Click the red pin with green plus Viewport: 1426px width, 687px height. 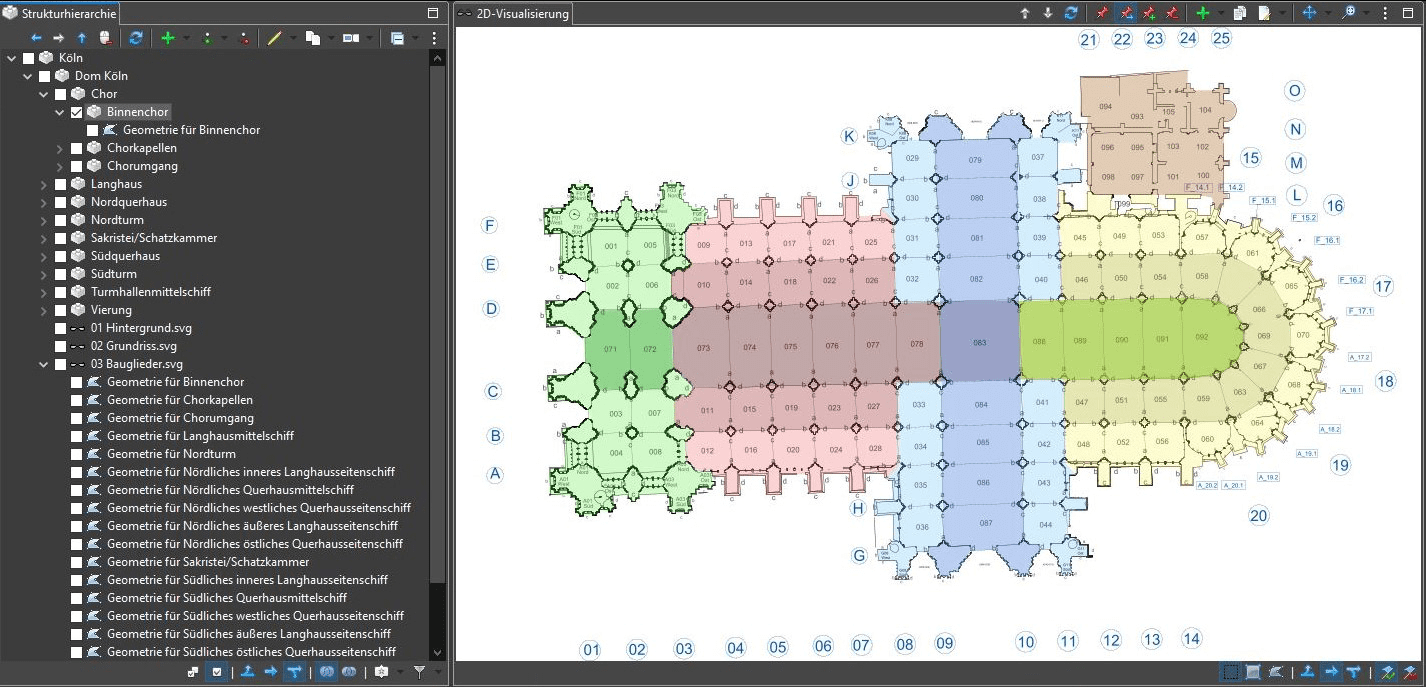point(1149,14)
